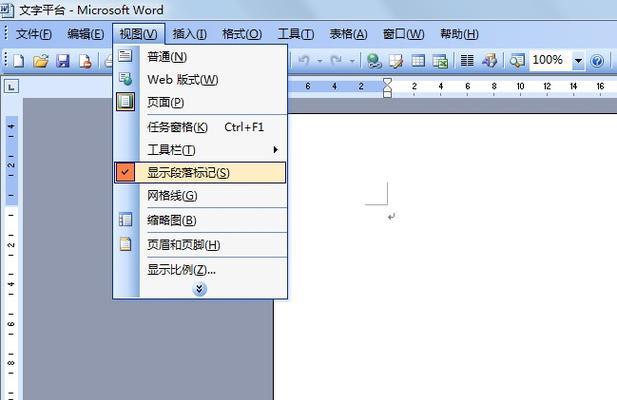Toggle Document Map icon
617x400 pixels.
click(x=517, y=61)
